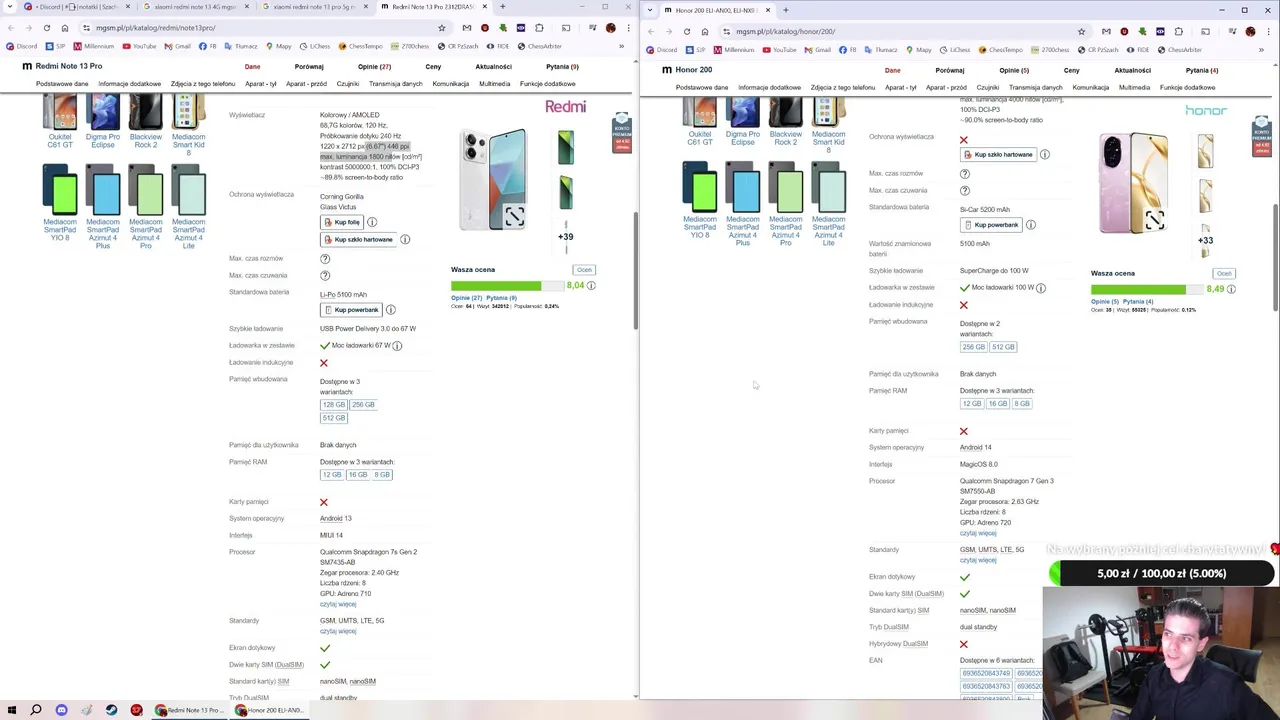Click Kup powerbank on Honor page
1280x720 pixels.
tap(991, 225)
